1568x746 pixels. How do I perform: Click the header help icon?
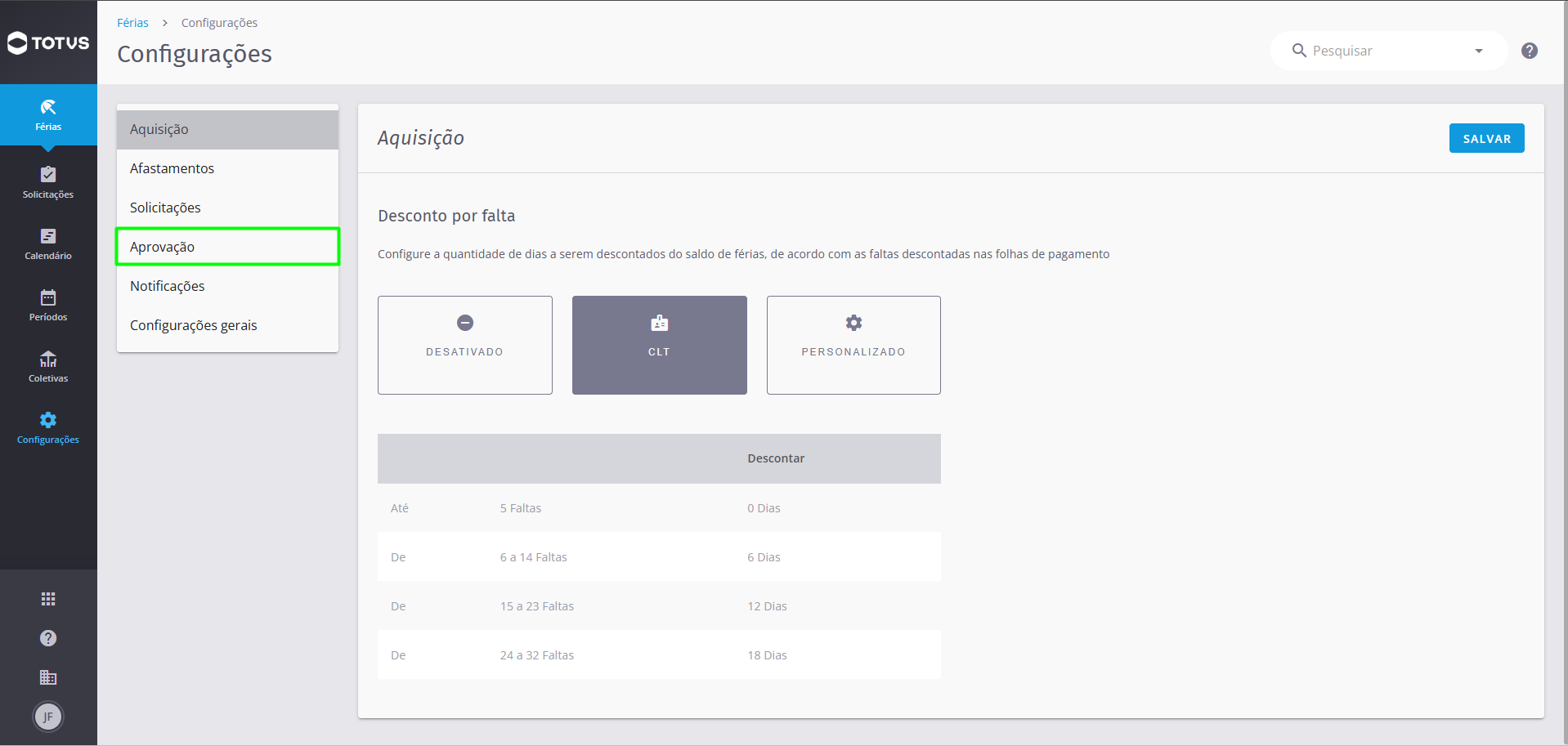(1530, 51)
